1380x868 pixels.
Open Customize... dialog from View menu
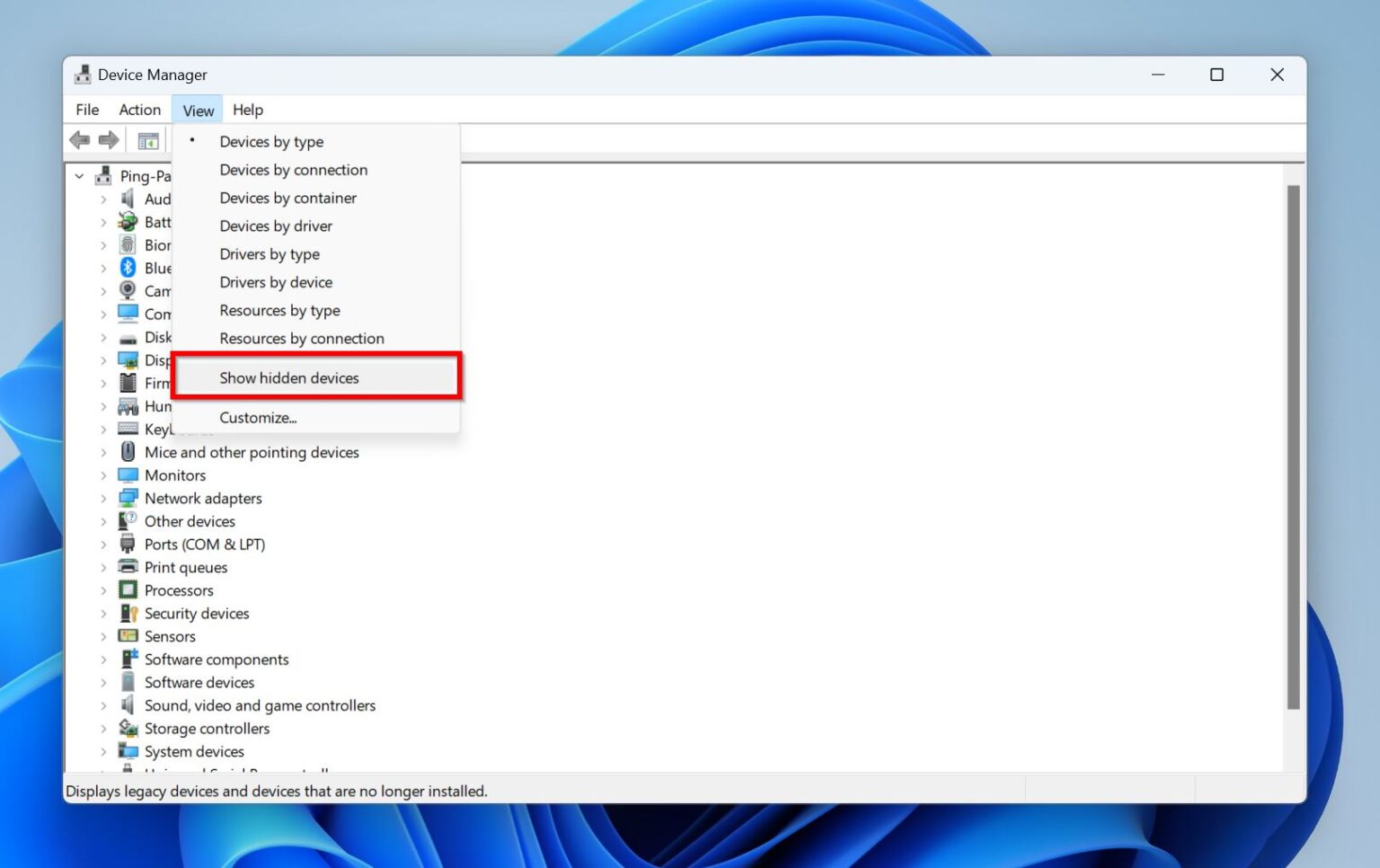coord(258,418)
